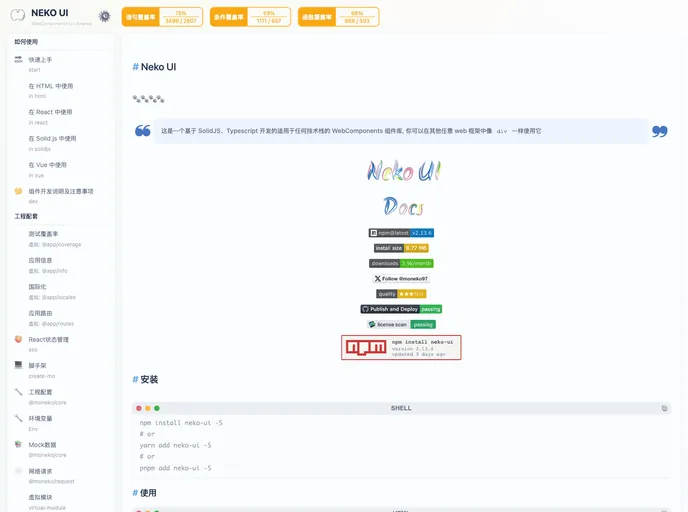The width and height of the screenshot is (688, 512).
Task: Click the green dot on SHELL block
Action: tap(157, 408)
